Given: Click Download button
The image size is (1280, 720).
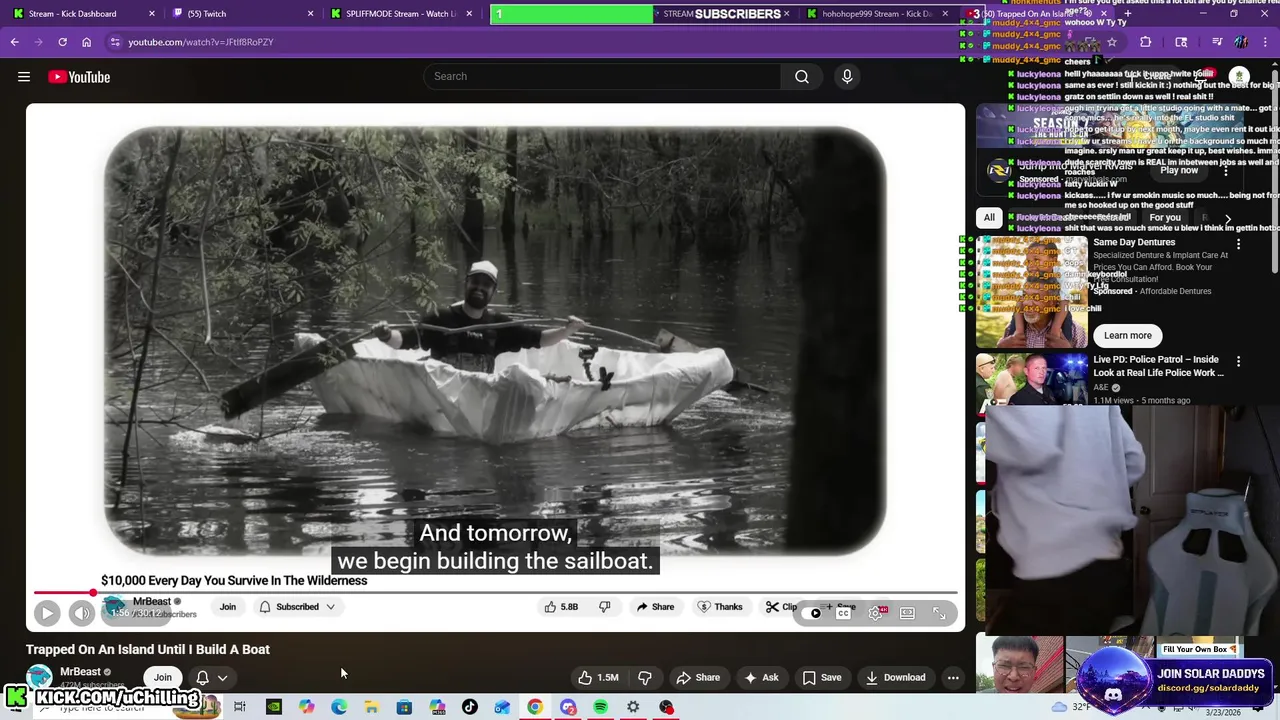Looking at the screenshot, I should point(895,677).
